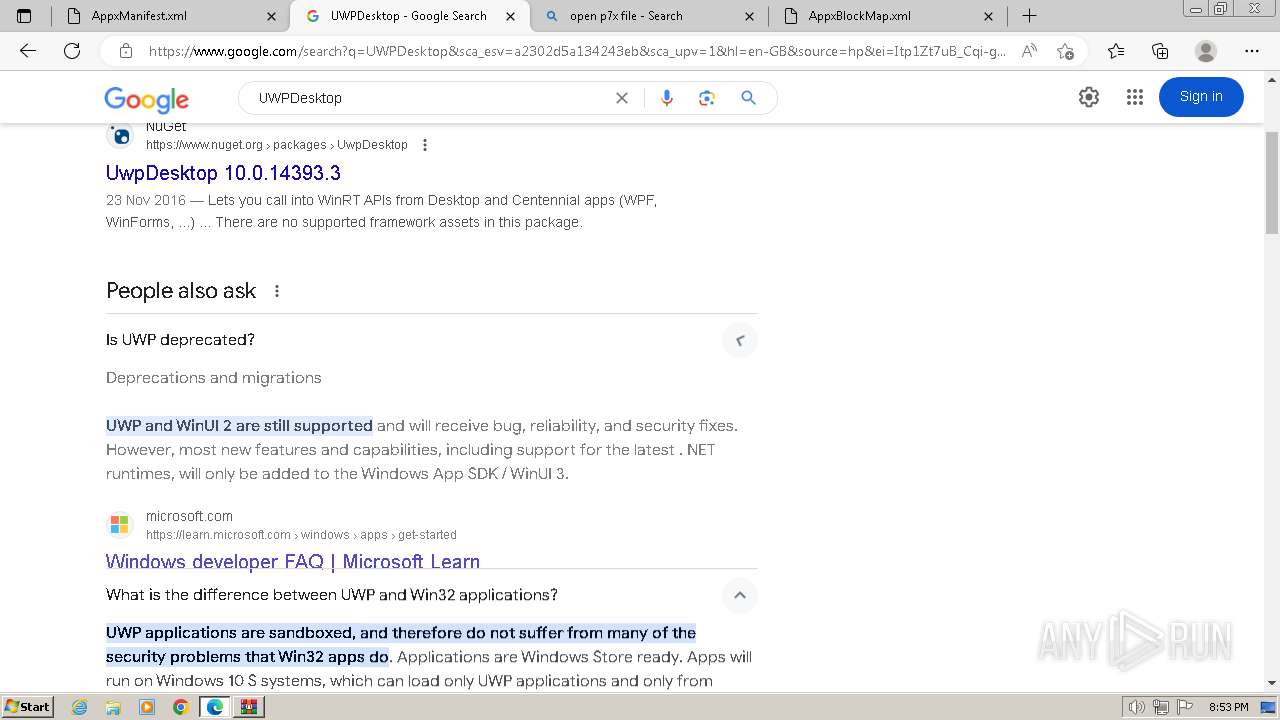Open the Windows Start menu
This screenshot has height=720, width=1280.
click(28, 707)
